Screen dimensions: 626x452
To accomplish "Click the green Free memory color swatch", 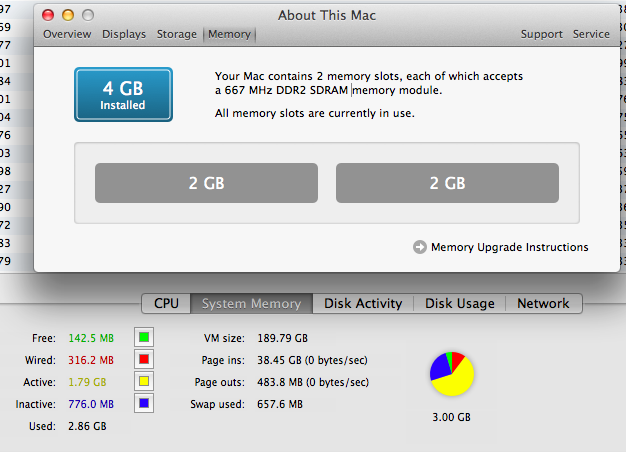I will 144,337.
